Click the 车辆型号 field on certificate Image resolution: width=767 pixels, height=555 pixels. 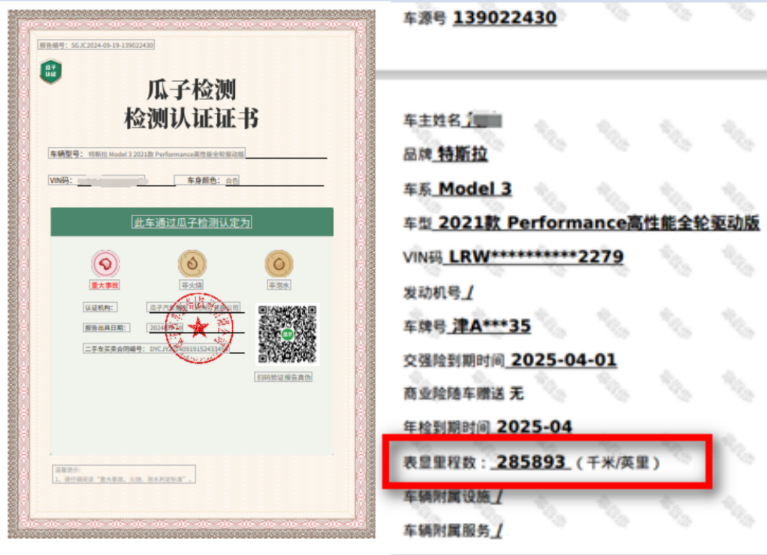click(147, 154)
